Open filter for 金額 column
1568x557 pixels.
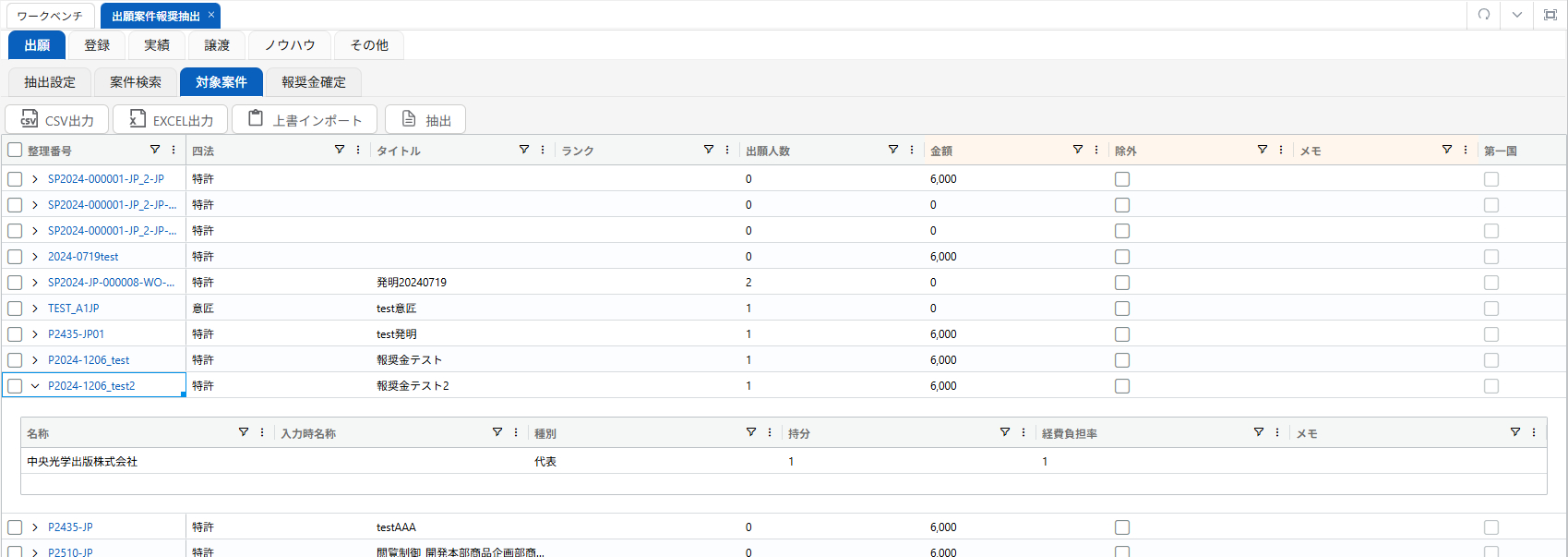1078,150
